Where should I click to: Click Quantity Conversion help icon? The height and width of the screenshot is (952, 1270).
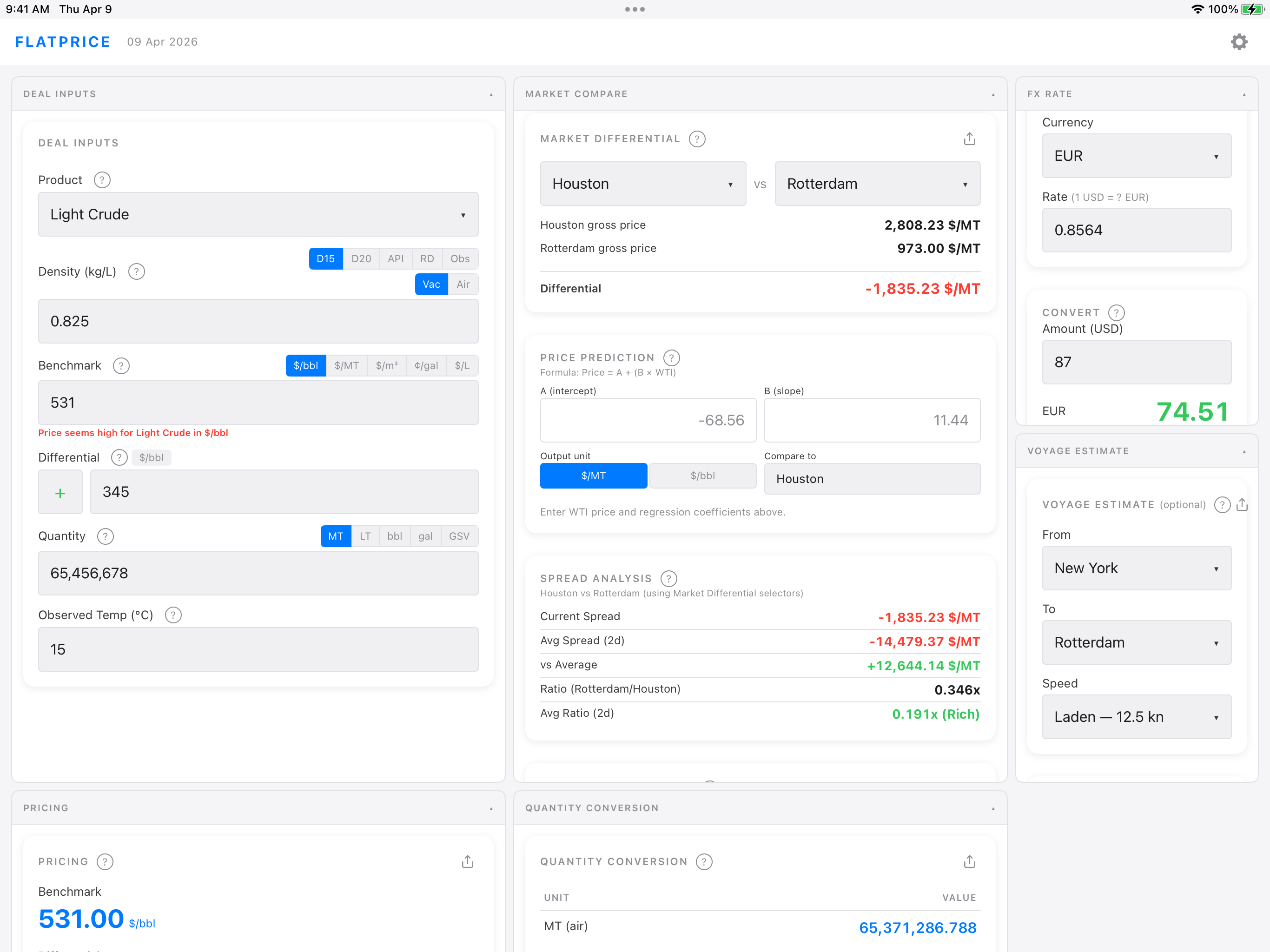click(x=704, y=861)
